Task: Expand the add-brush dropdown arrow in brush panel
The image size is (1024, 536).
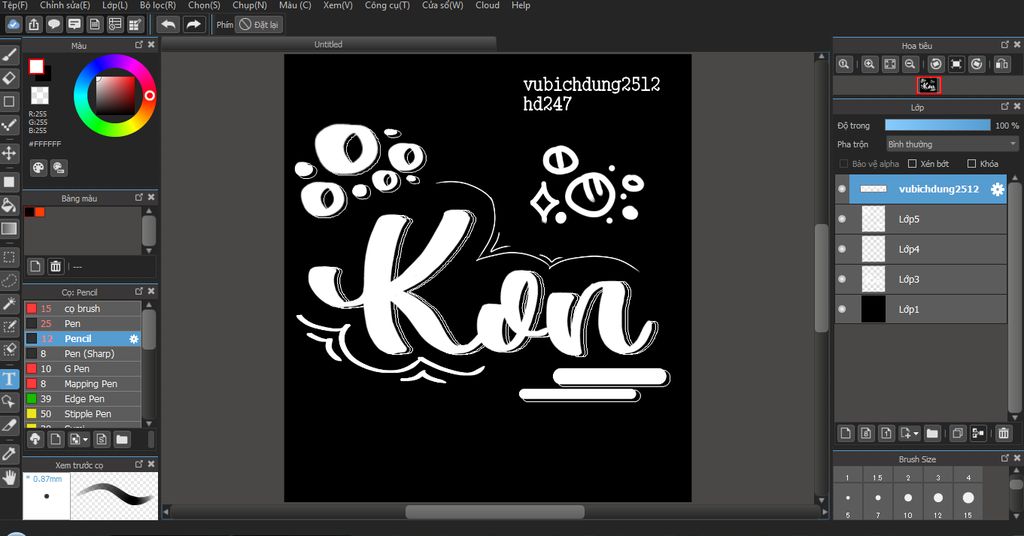Action: 86,439
